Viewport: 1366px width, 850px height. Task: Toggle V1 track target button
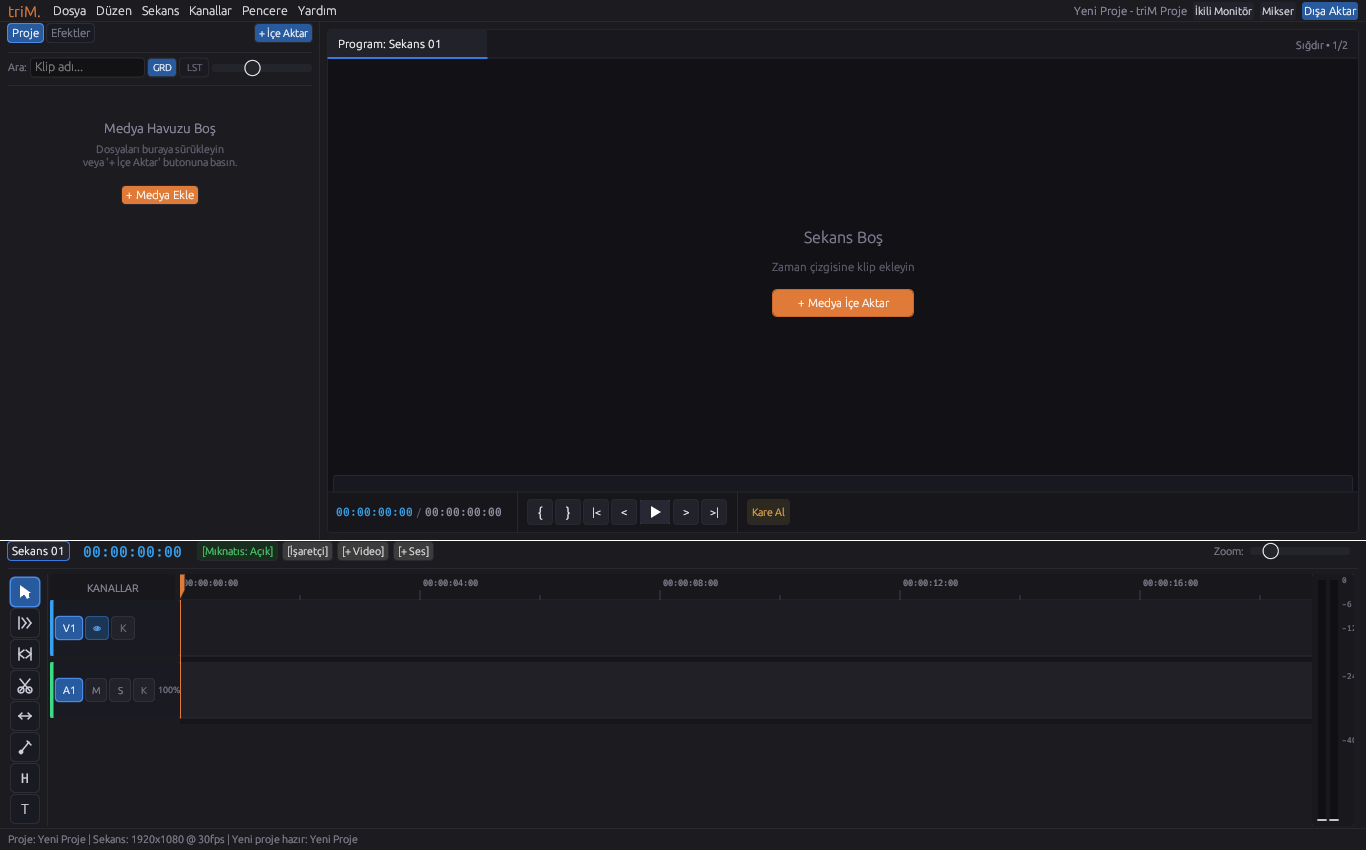[x=69, y=628]
